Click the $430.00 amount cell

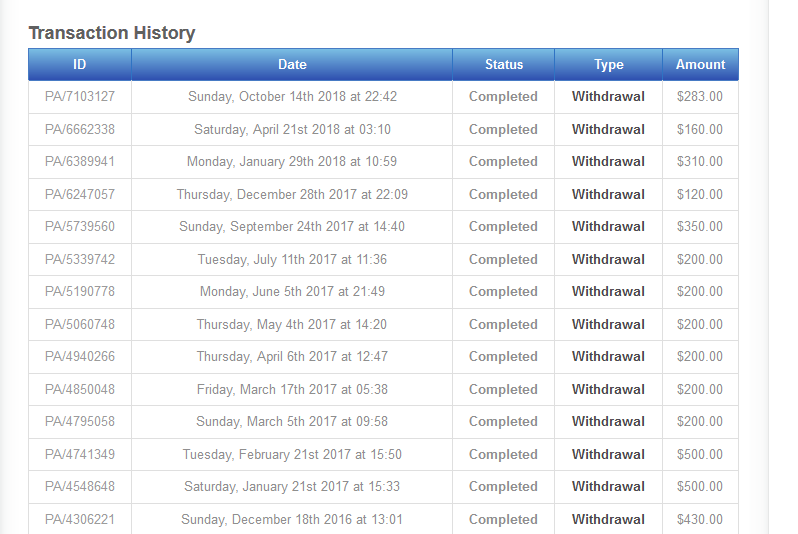(x=700, y=519)
